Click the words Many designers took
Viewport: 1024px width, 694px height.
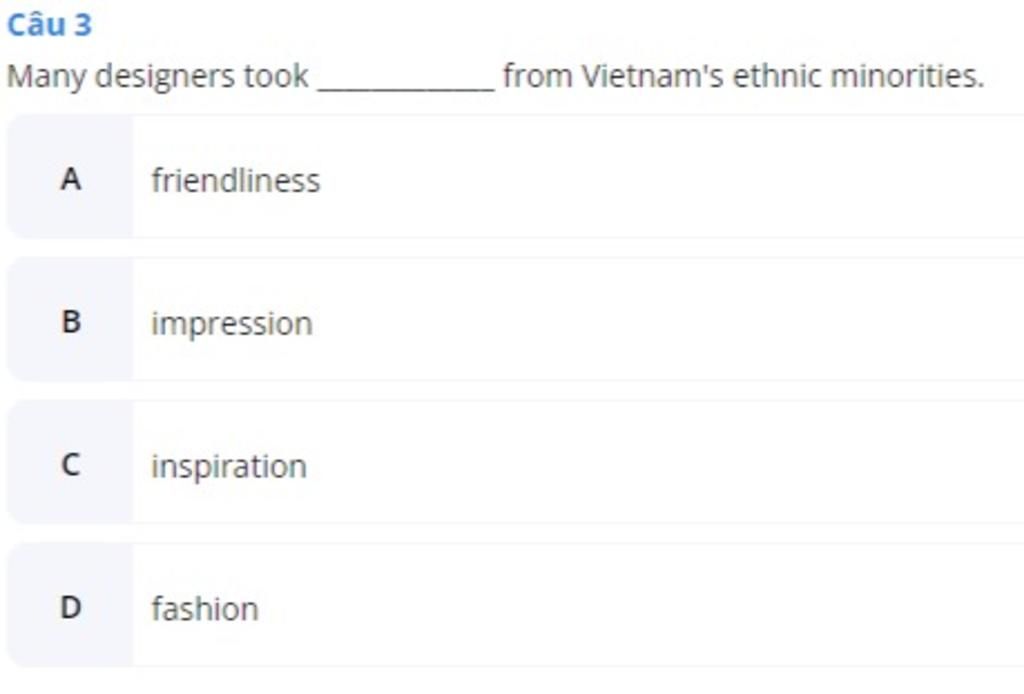click(157, 76)
